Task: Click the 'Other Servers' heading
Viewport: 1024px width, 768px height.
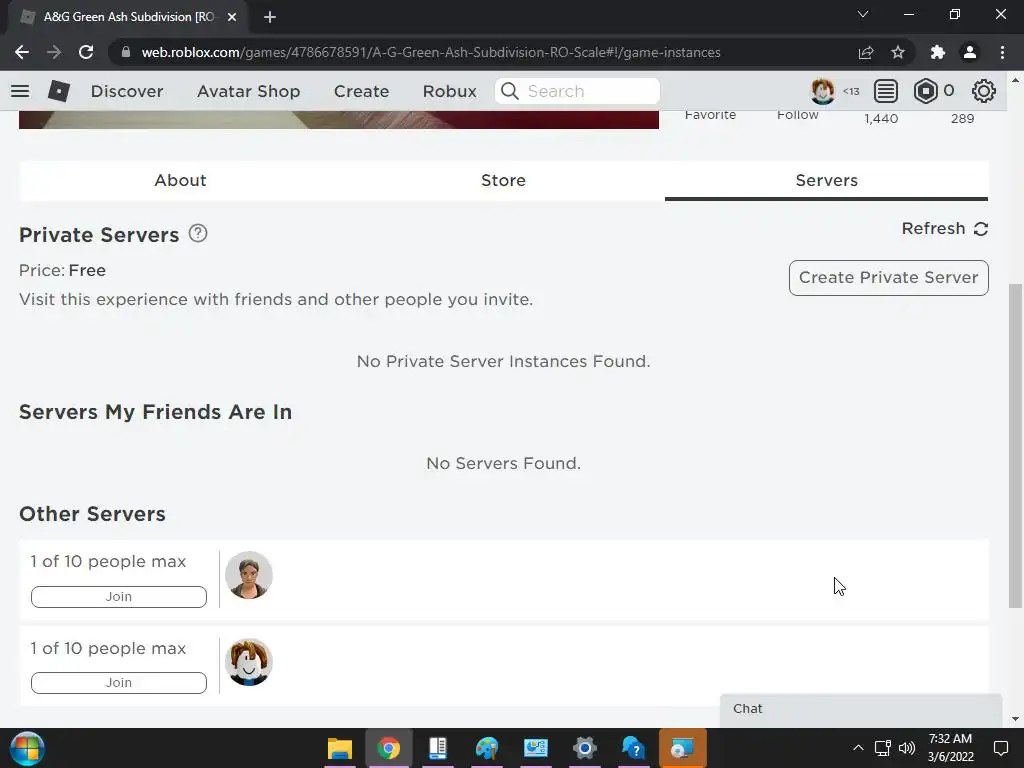Action: point(92,514)
